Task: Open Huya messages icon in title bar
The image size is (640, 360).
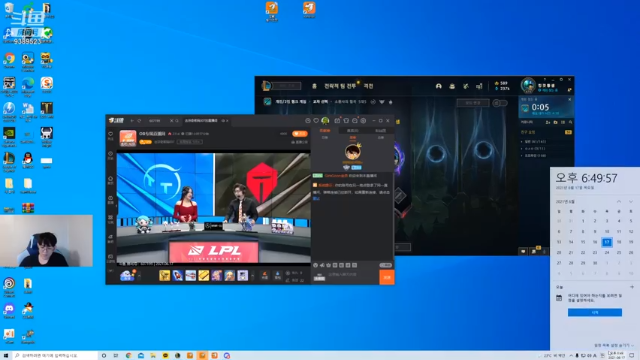Action: click(x=355, y=121)
